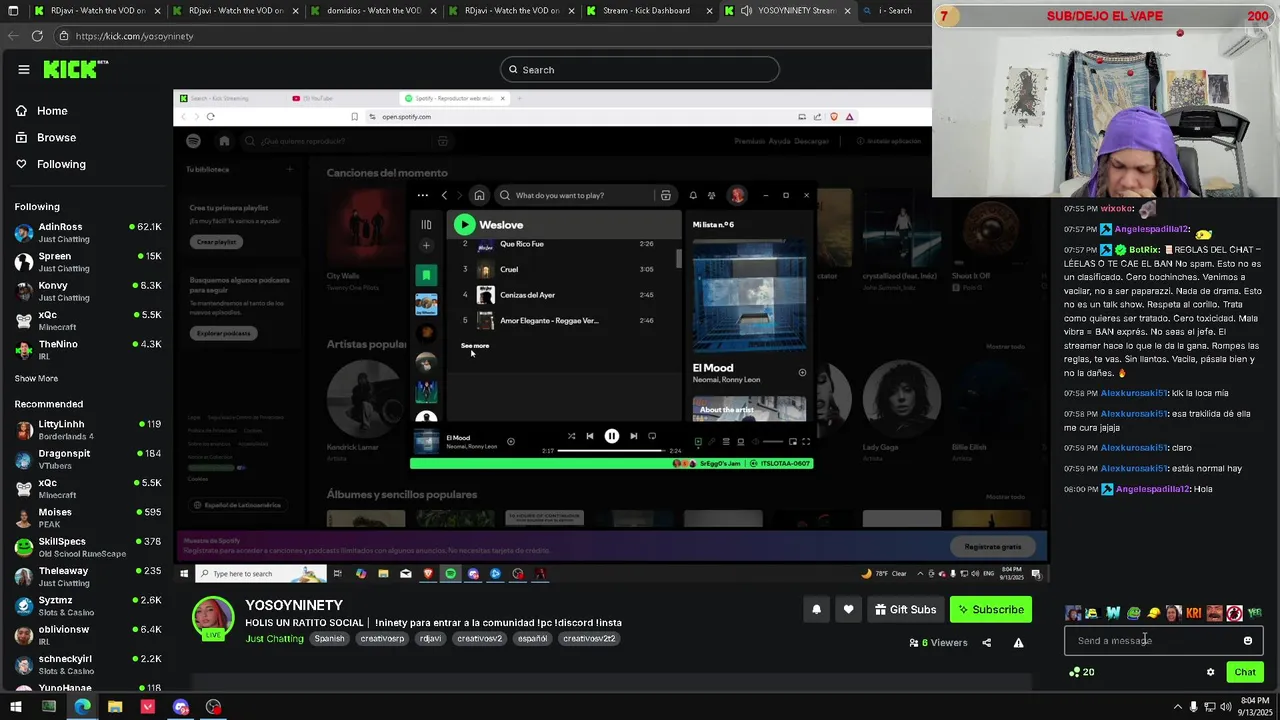Open AdinRoss channel in sidebar

tap(88, 232)
